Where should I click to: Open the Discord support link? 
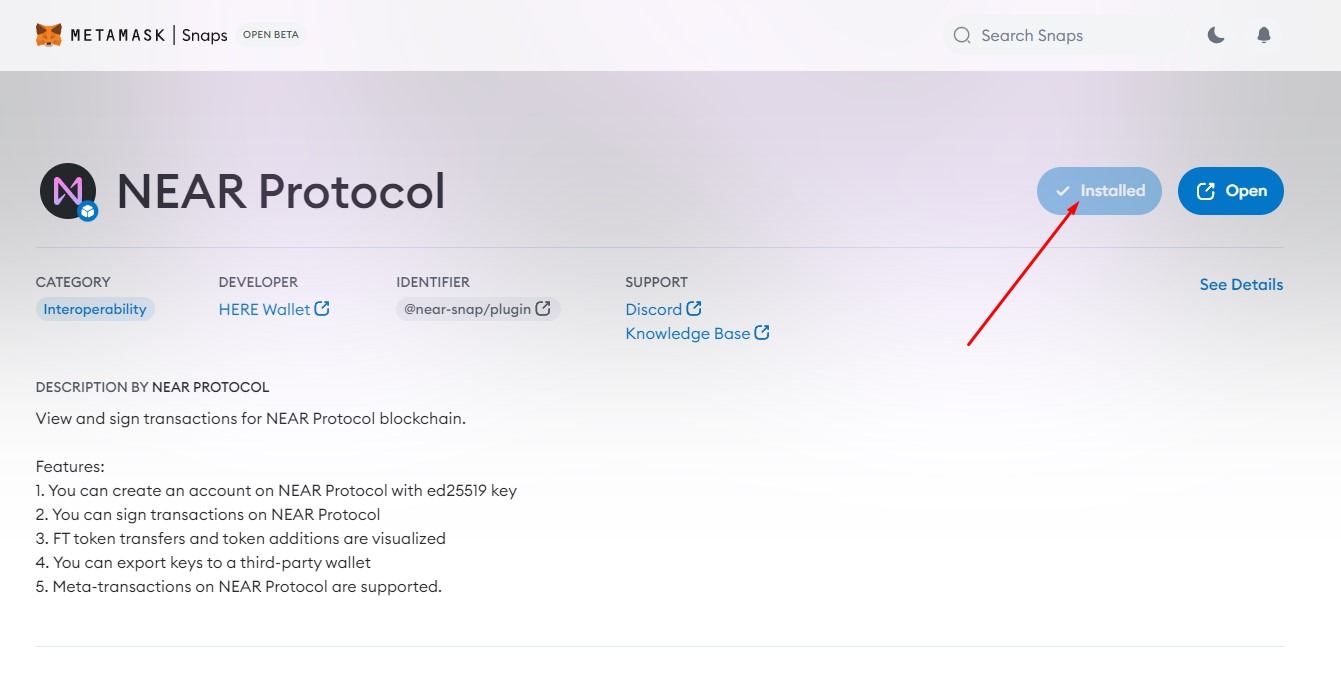[653, 310]
